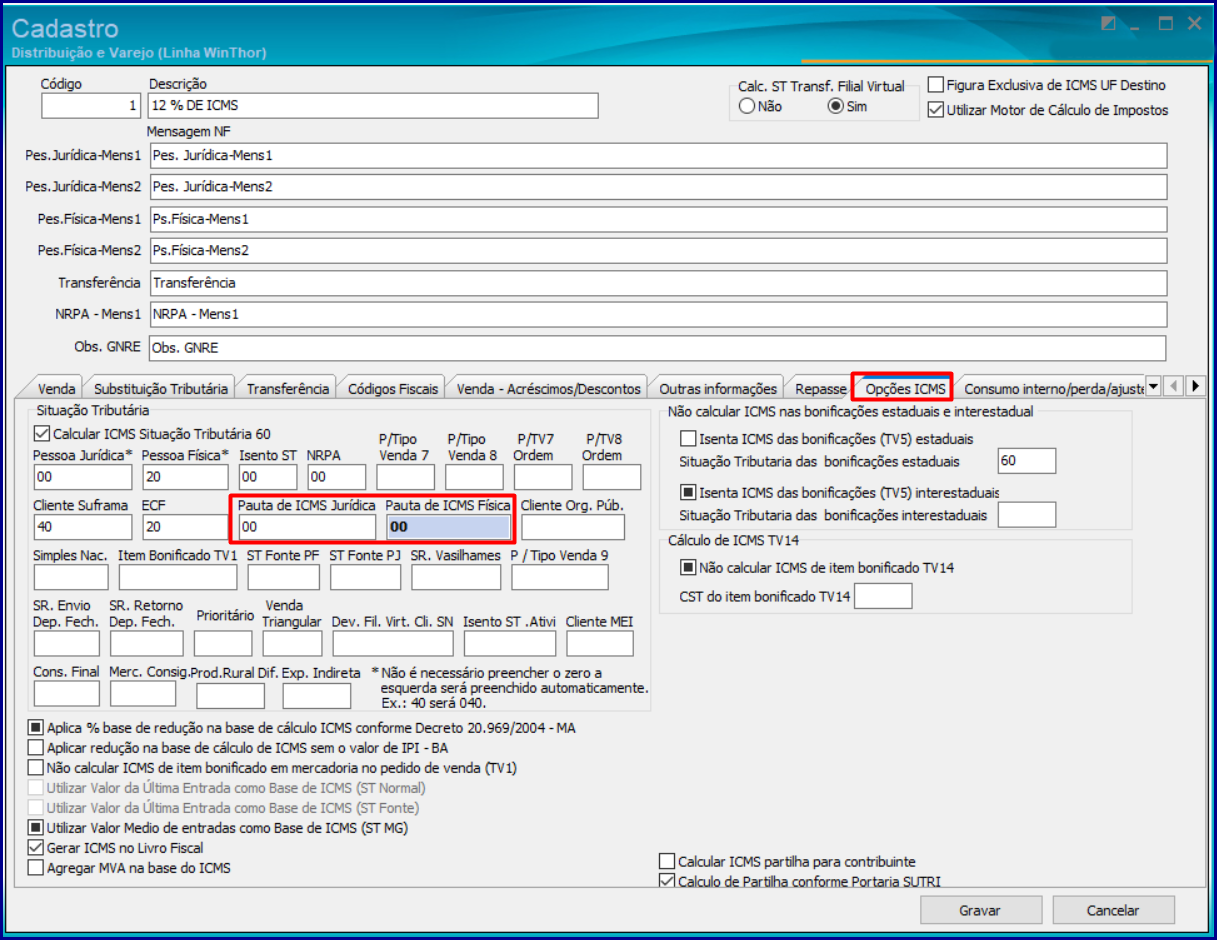Select the Sim radio for Calc. ST Transf.
The image size is (1217, 940).
(836, 106)
